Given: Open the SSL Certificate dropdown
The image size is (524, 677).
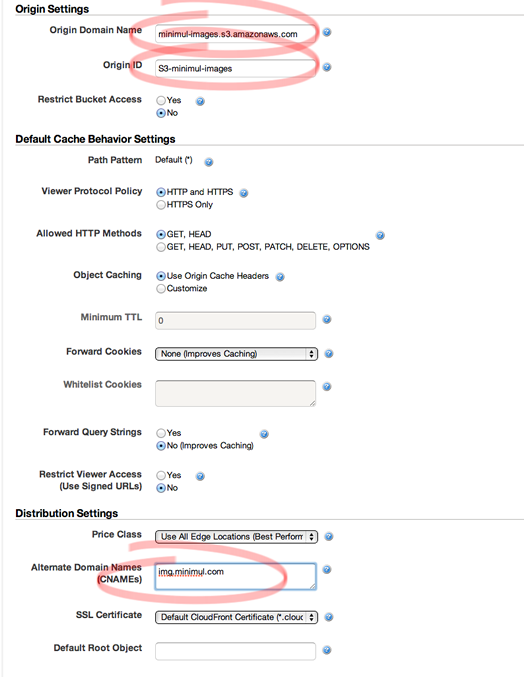Looking at the screenshot, I should [236, 617].
